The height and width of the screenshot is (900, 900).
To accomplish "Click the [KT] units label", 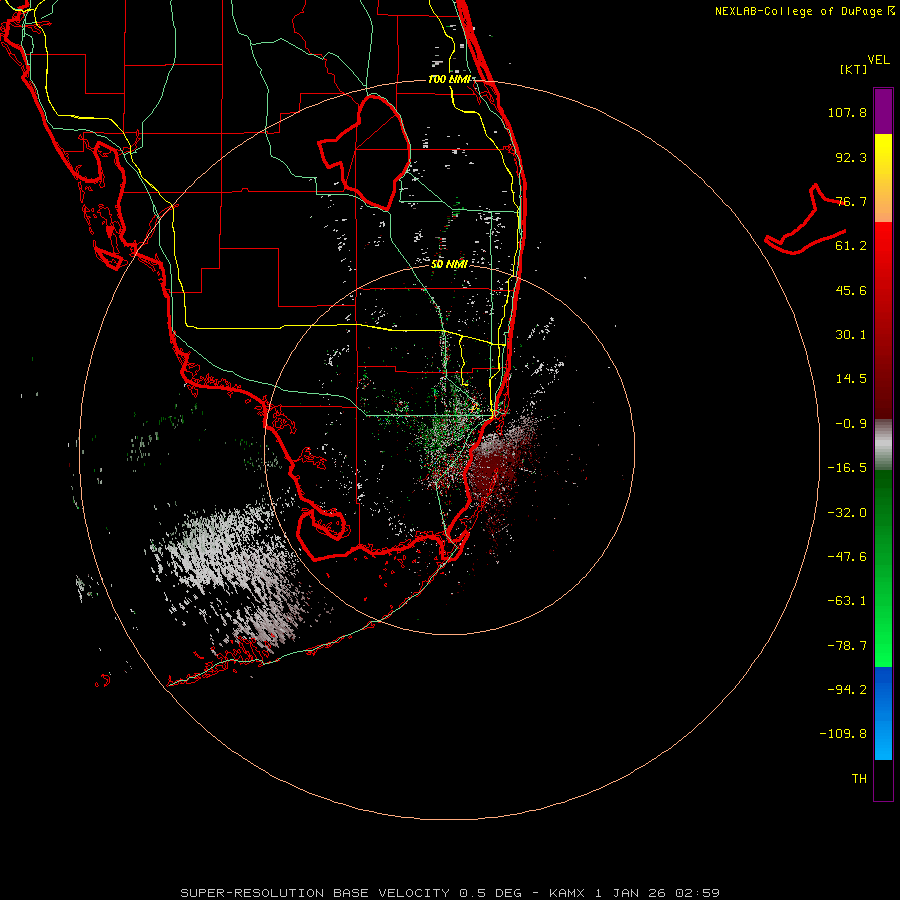I will [854, 69].
